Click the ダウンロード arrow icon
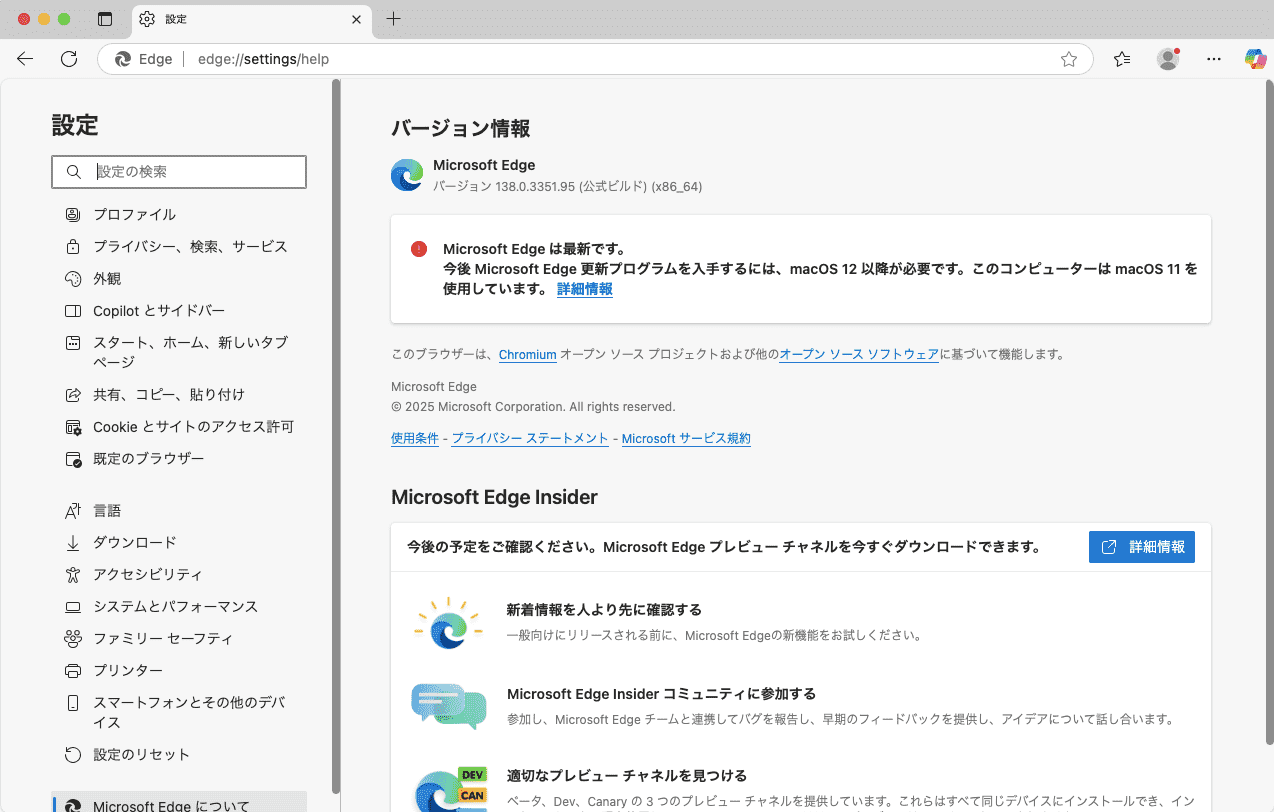This screenshot has width=1274, height=812. pos(73,543)
